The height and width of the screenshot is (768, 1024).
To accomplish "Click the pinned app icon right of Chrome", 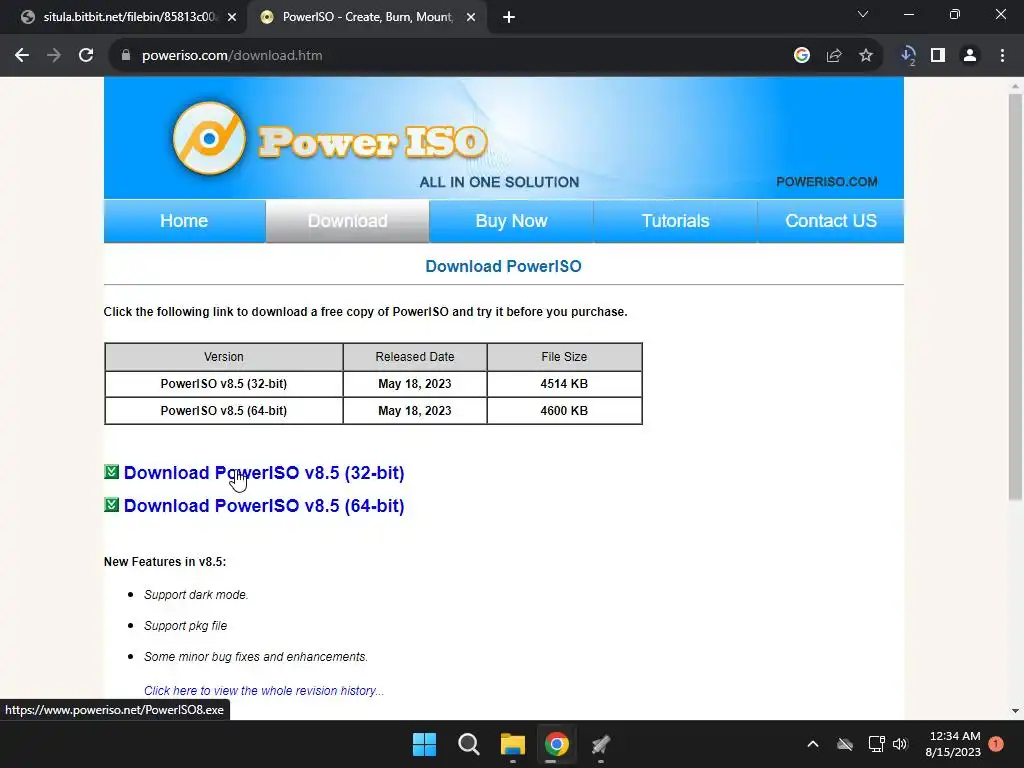I will point(601,744).
